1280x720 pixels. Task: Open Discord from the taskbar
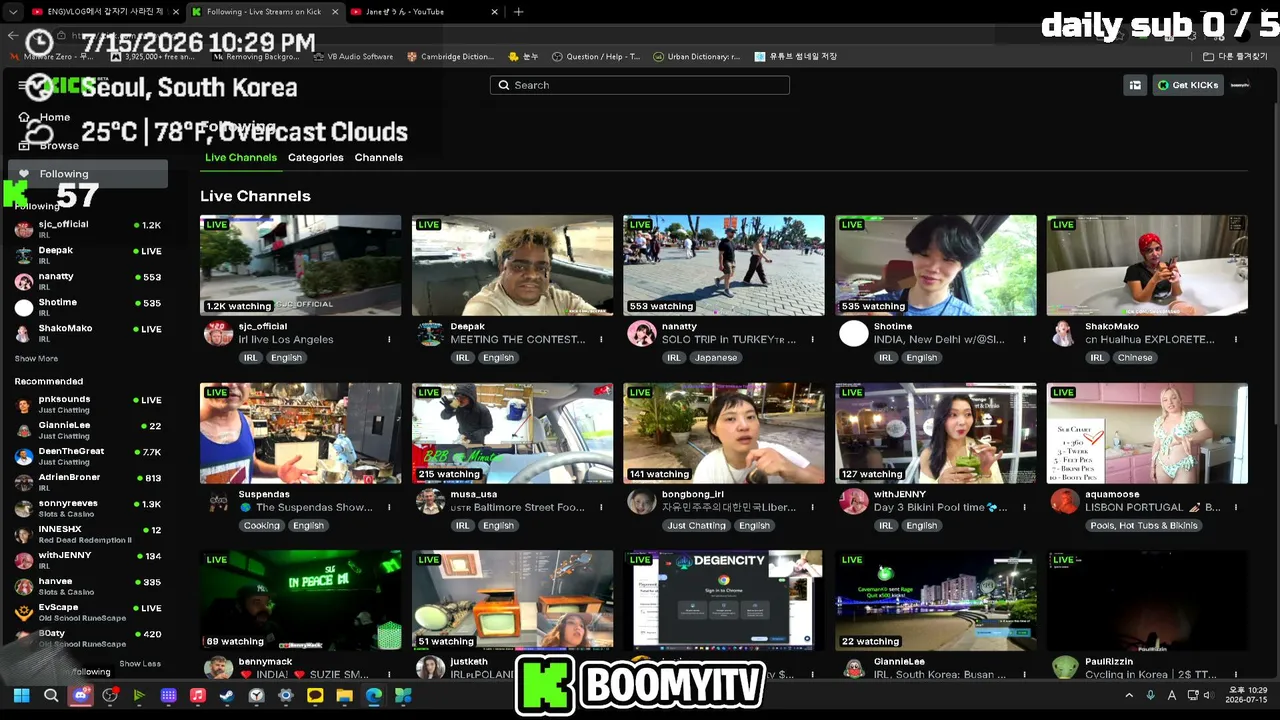[81, 696]
